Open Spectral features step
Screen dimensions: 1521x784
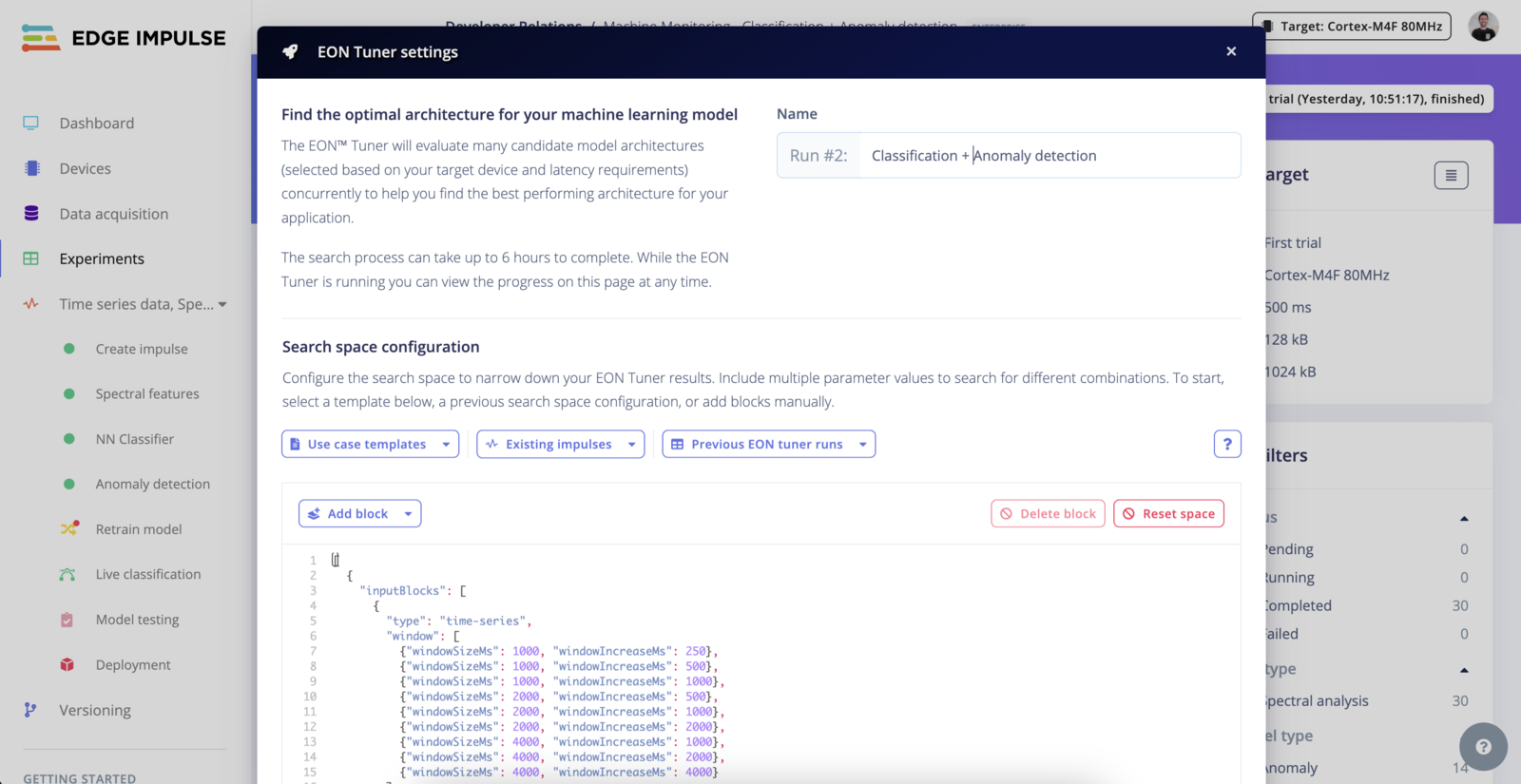click(147, 393)
